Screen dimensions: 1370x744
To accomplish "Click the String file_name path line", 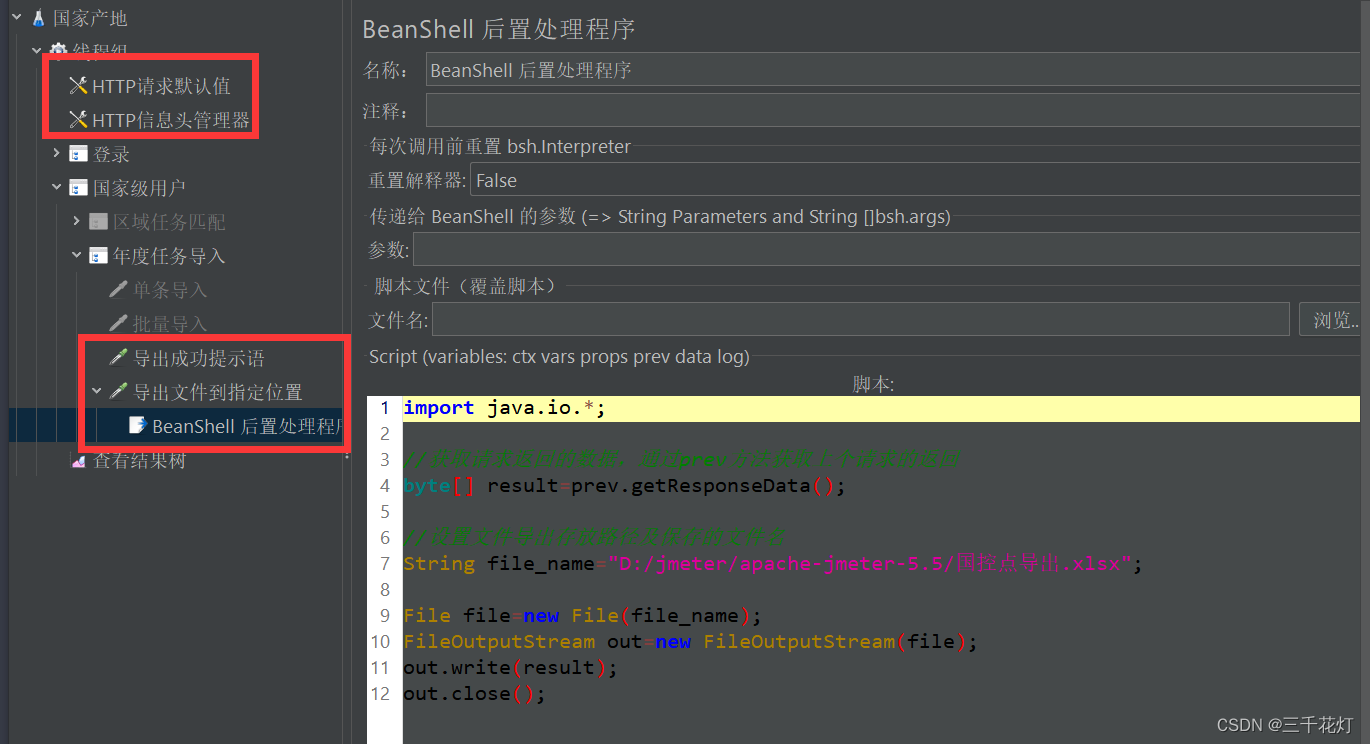I will point(773,564).
